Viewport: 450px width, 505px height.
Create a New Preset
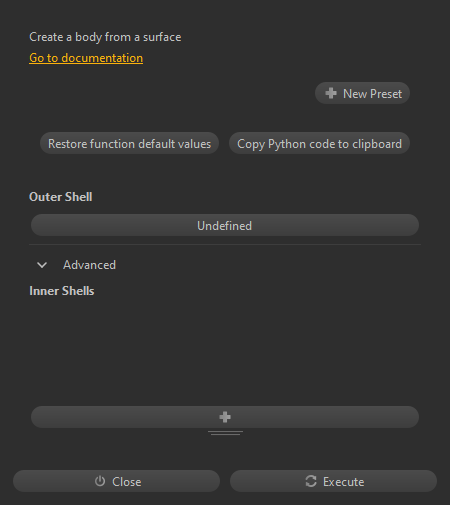click(362, 93)
